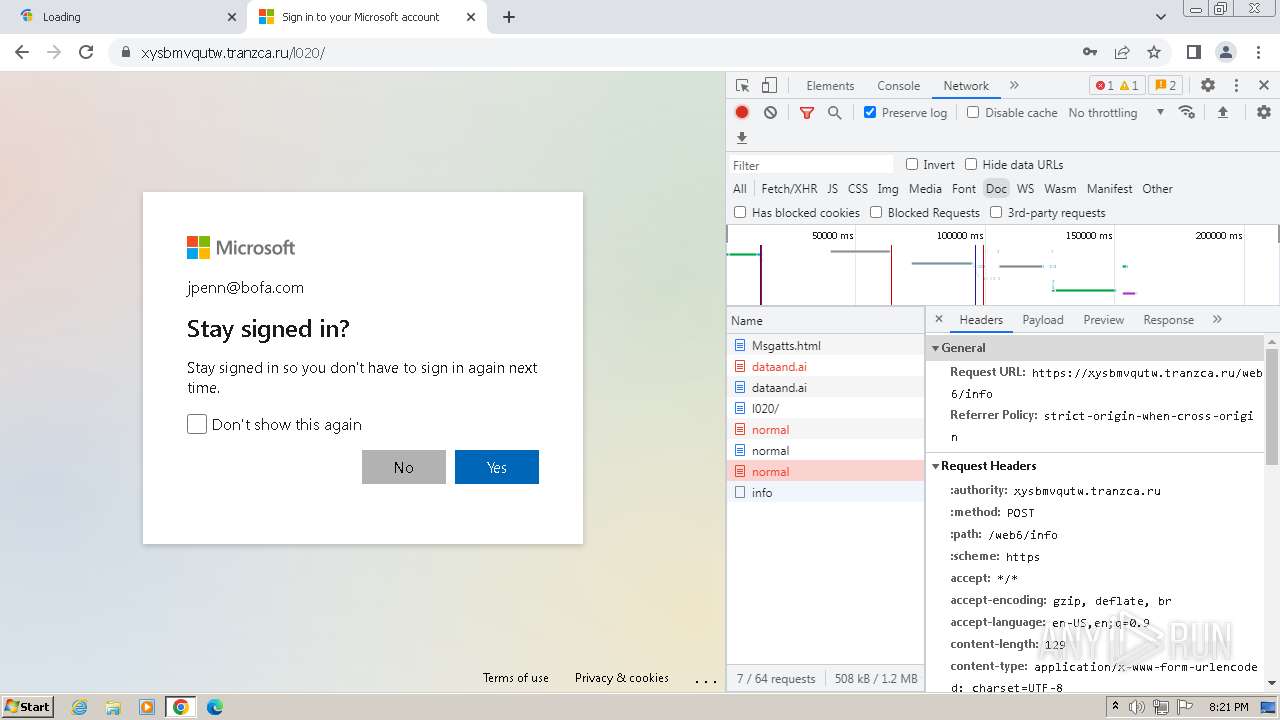This screenshot has height=720, width=1280.
Task: Toggle the device toolbar icon
Action: (769, 86)
